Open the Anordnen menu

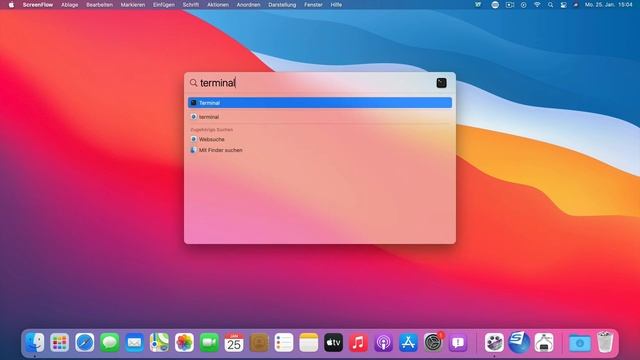[x=248, y=5]
